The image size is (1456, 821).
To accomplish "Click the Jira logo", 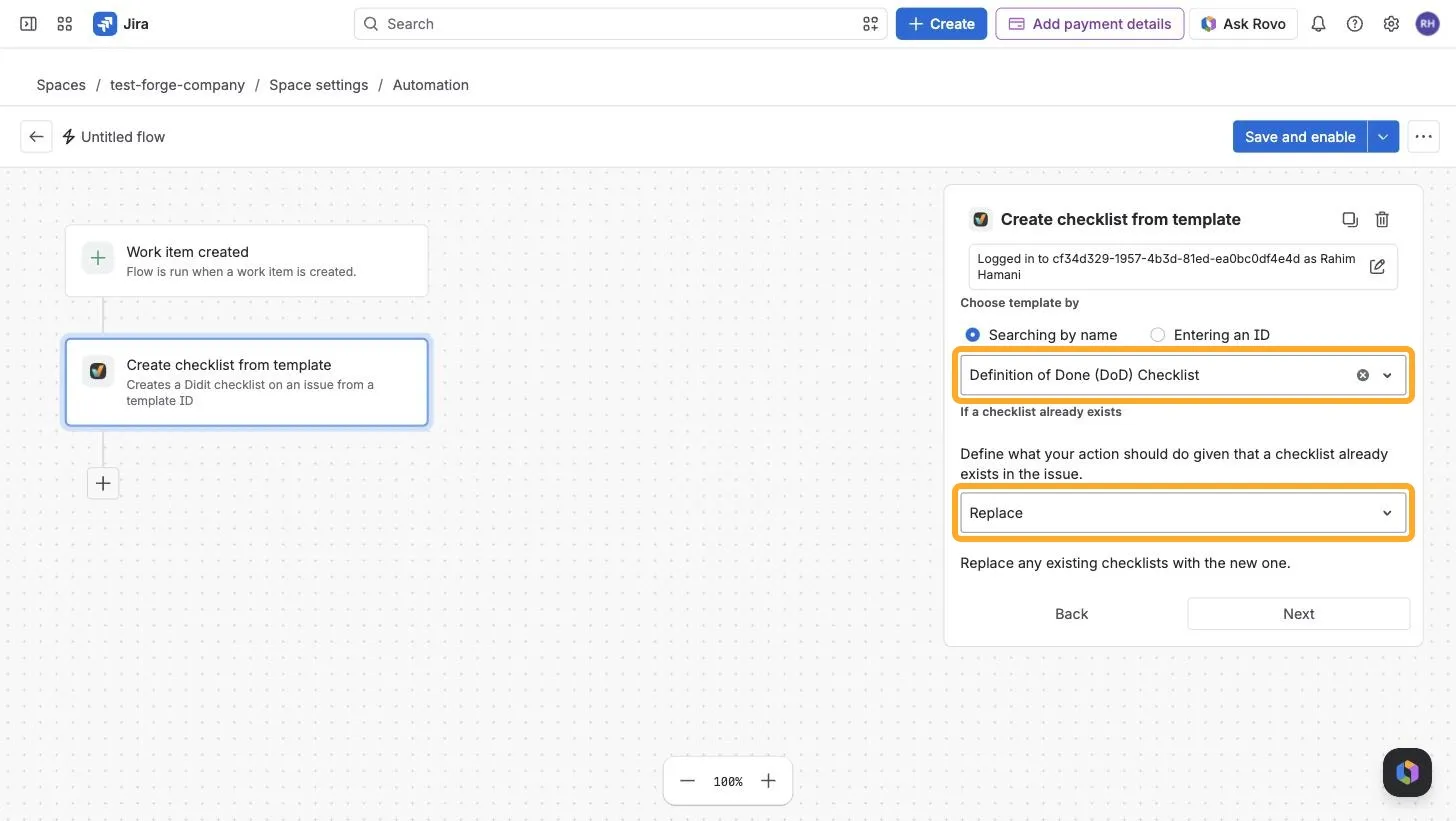I will (x=121, y=24).
